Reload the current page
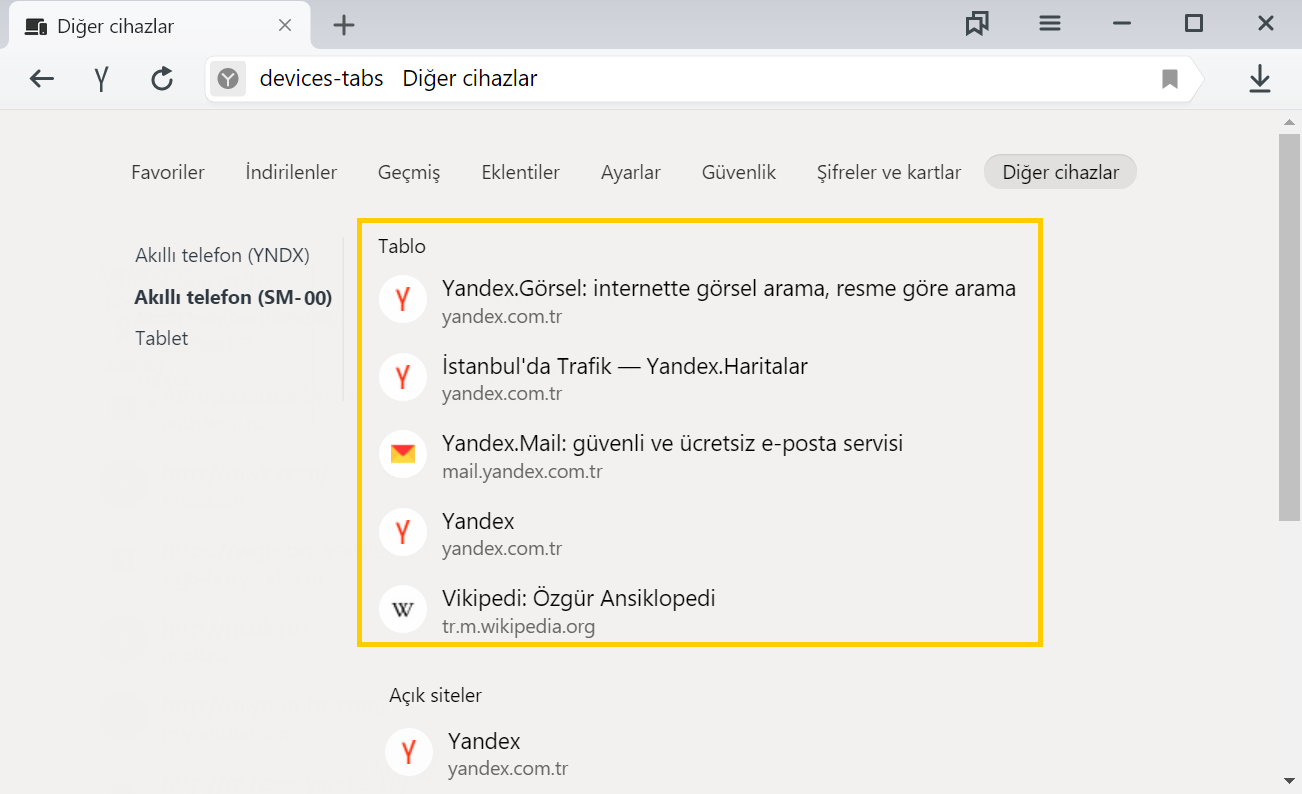 [162, 79]
